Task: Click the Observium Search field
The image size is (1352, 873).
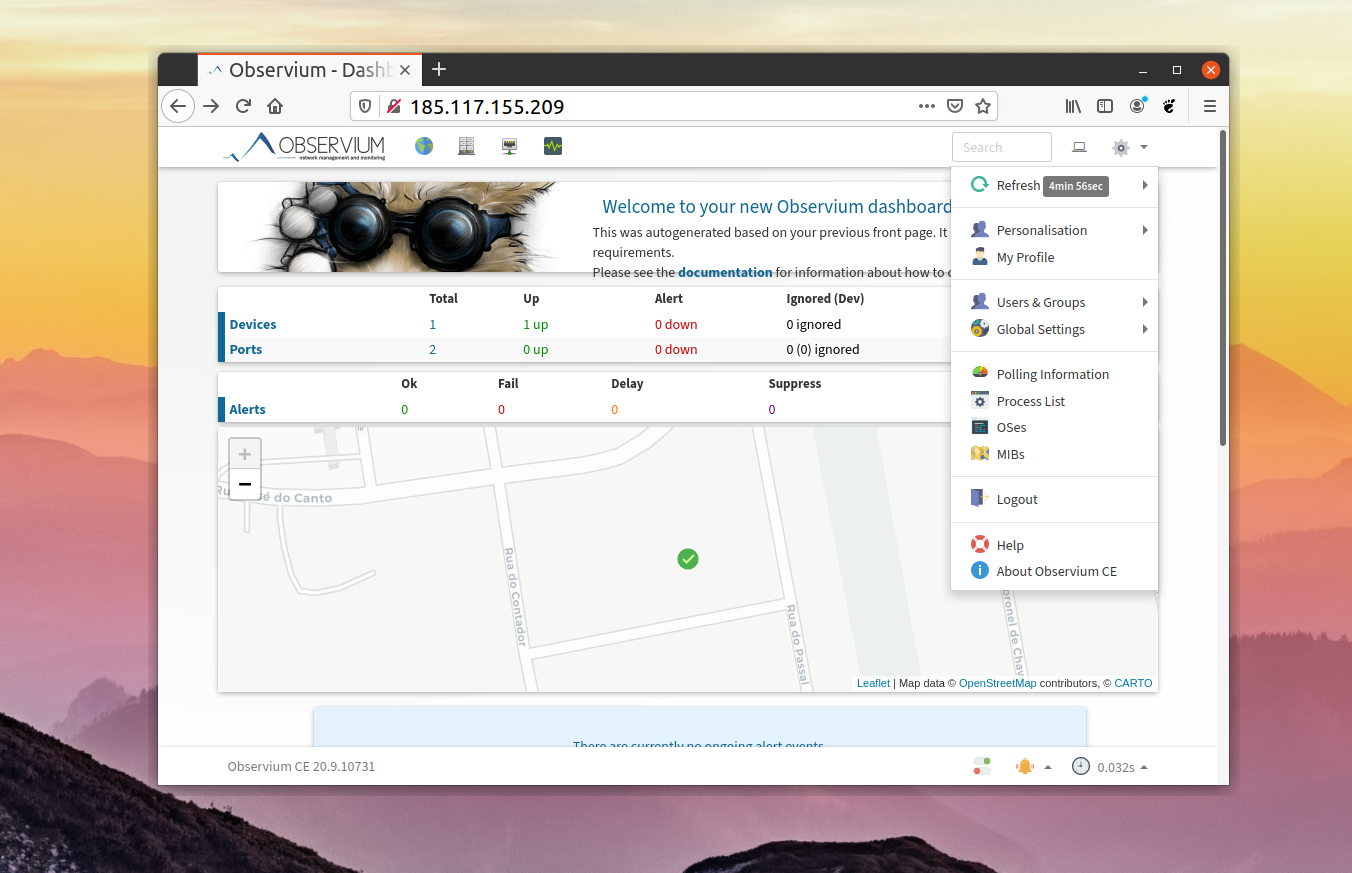Action: (x=1002, y=147)
